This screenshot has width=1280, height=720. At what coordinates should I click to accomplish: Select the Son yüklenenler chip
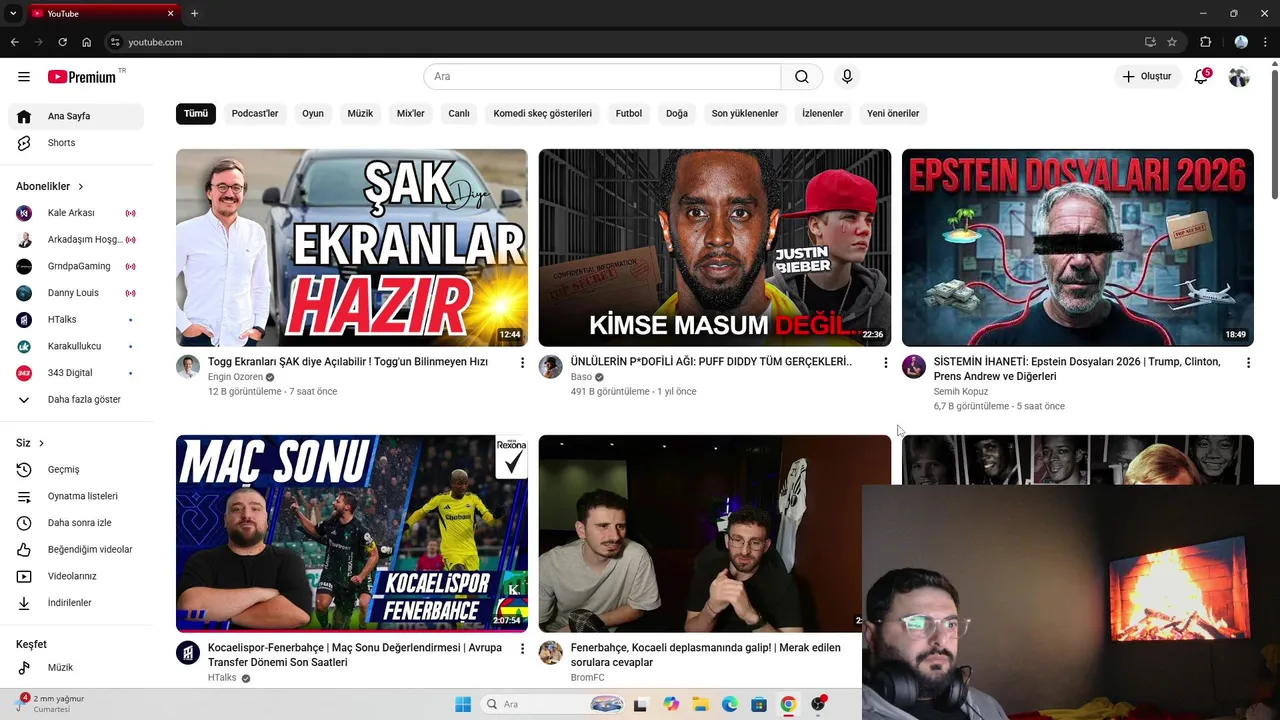(x=745, y=113)
